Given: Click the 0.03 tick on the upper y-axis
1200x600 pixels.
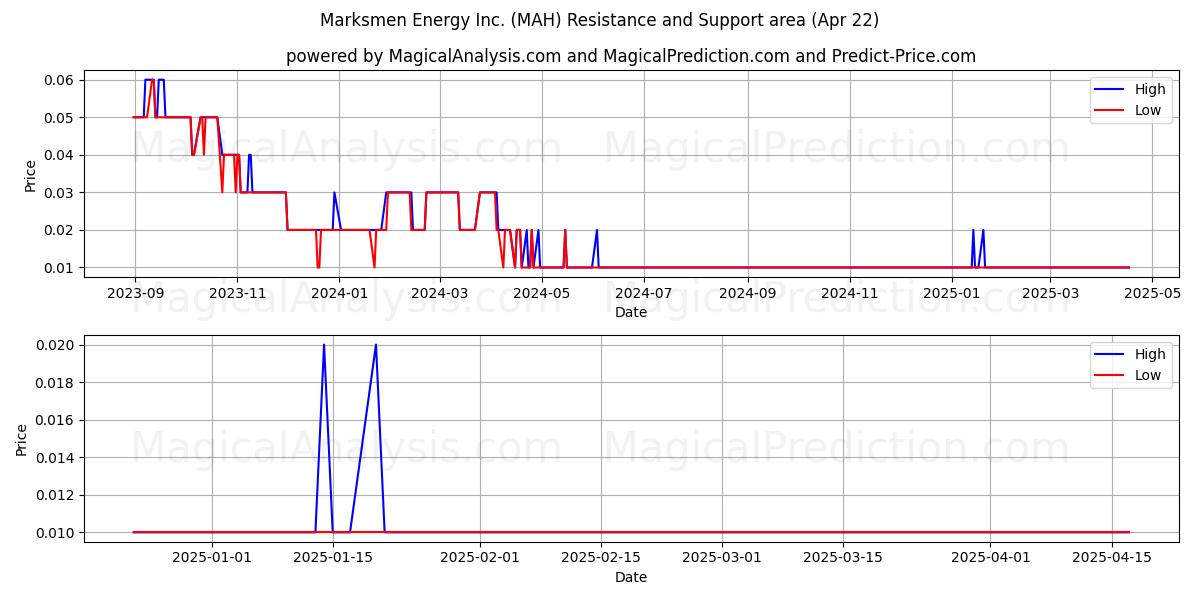Looking at the screenshot, I should click(x=59, y=193).
